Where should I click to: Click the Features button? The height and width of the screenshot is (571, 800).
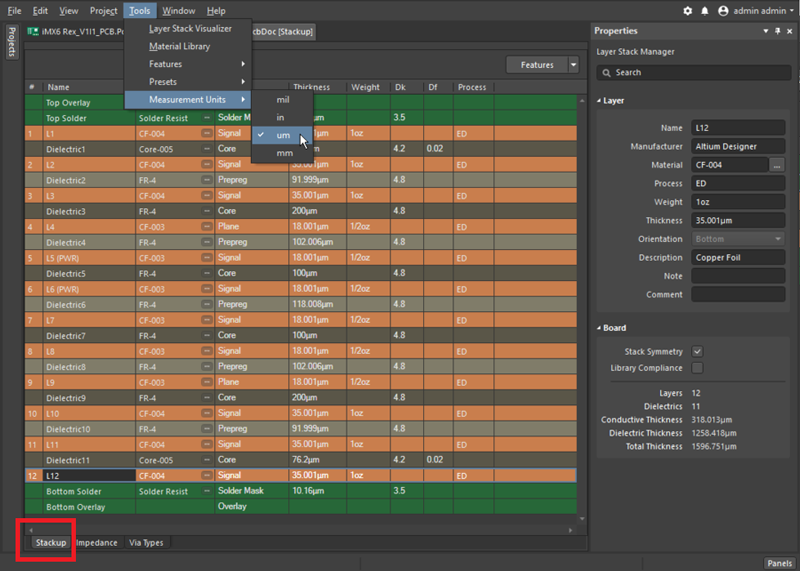click(x=537, y=65)
